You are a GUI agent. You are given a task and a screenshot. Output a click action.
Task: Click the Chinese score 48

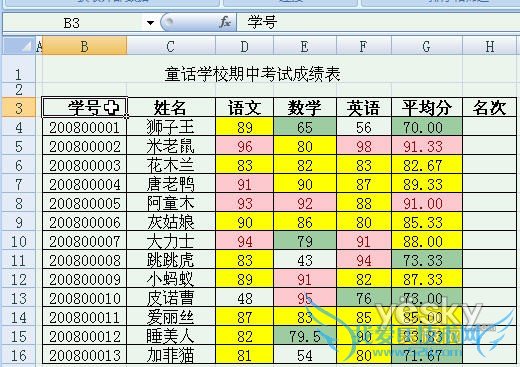[244, 298]
